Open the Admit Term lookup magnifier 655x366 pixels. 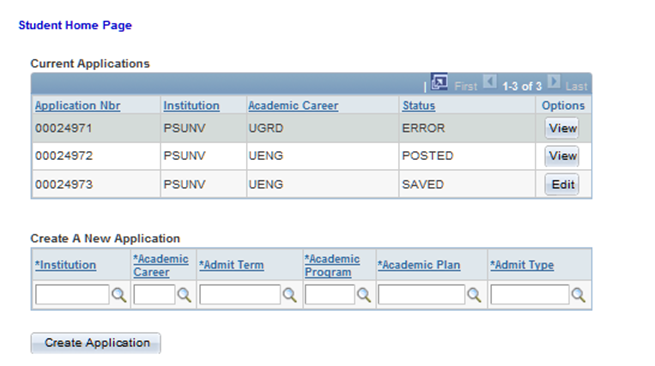pyautogui.click(x=289, y=295)
